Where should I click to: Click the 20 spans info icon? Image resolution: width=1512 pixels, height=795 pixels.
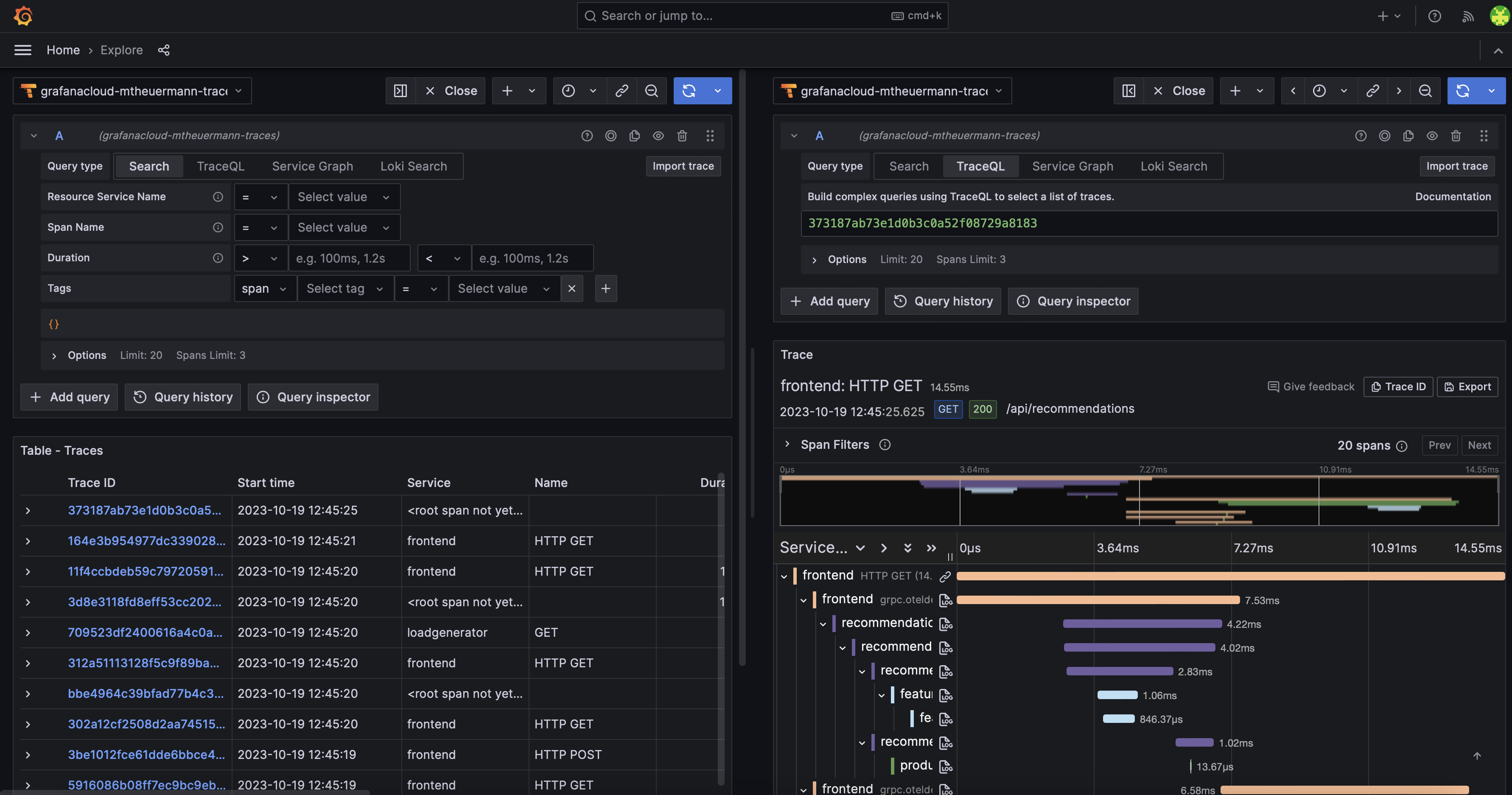[x=1402, y=446]
